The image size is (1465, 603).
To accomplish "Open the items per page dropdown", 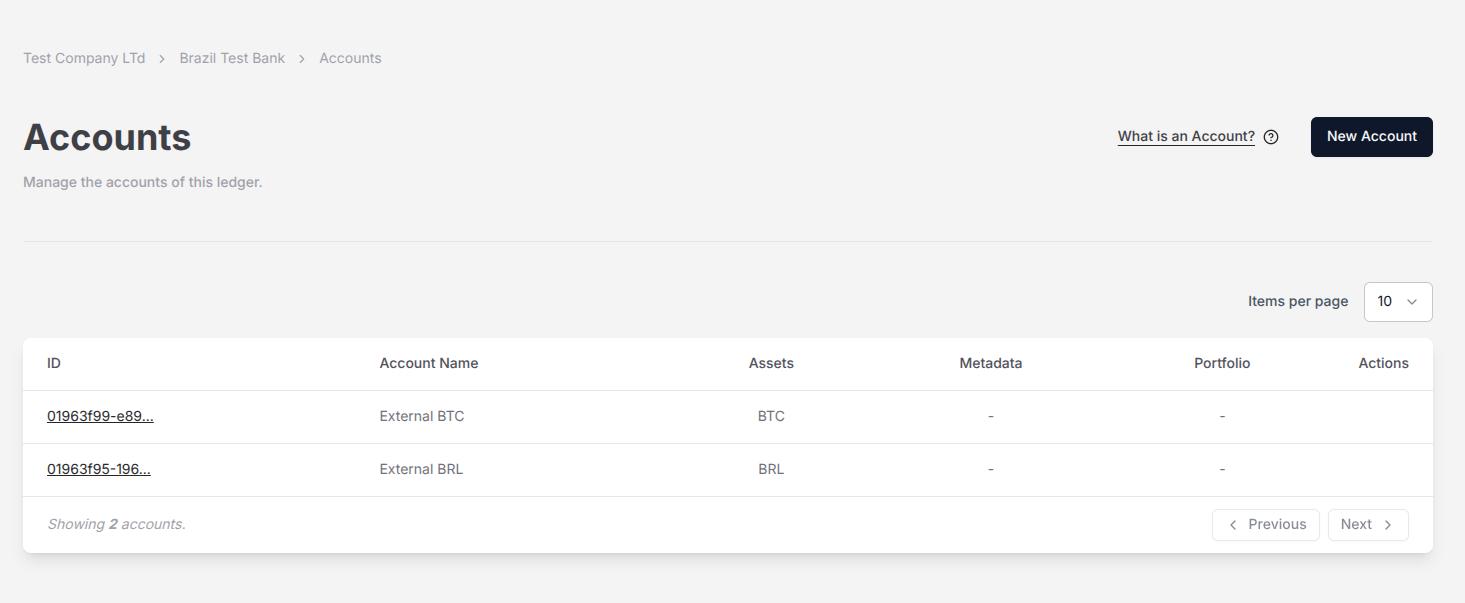I will click(1398, 302).
